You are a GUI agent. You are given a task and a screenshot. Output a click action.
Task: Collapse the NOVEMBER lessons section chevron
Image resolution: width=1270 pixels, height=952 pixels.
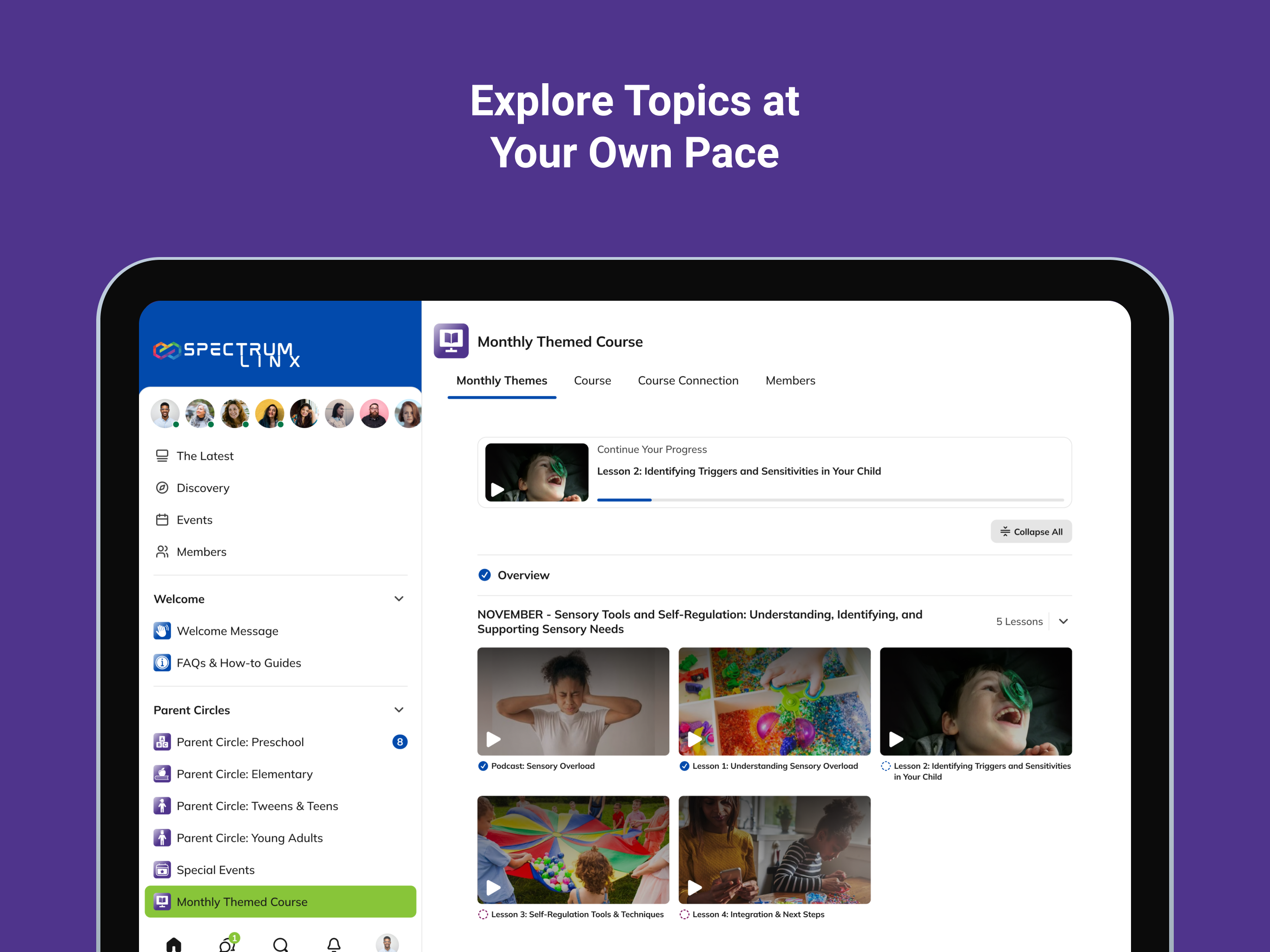tap(1063, 621)
